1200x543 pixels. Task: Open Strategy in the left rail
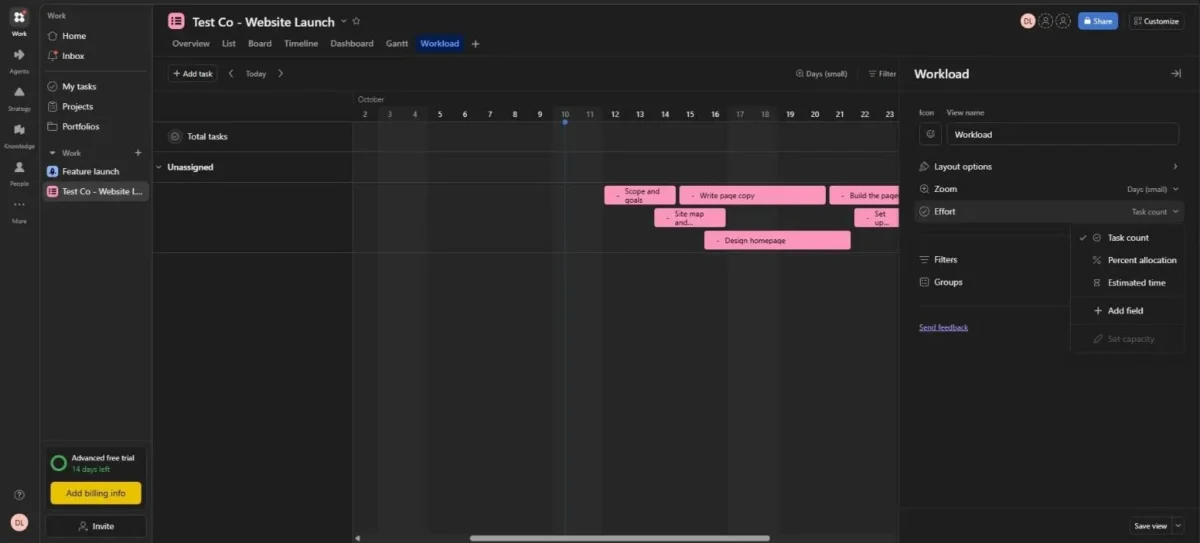pyautogui.click(x=19, y=97)
